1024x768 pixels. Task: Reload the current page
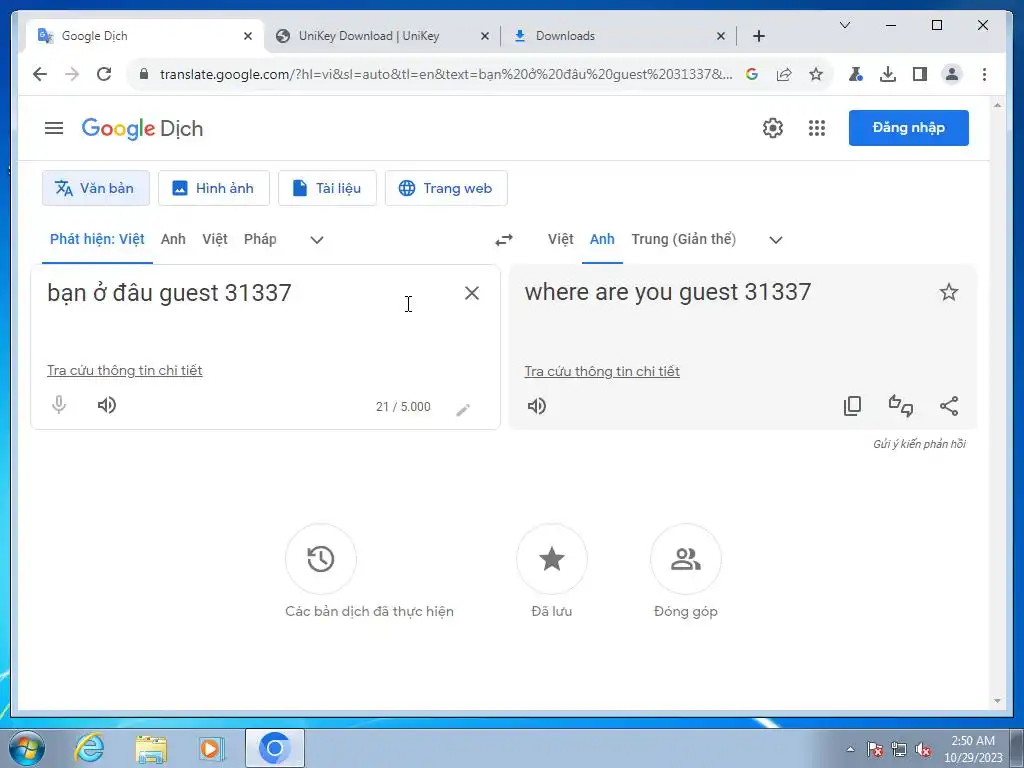[x=104, y=74]
